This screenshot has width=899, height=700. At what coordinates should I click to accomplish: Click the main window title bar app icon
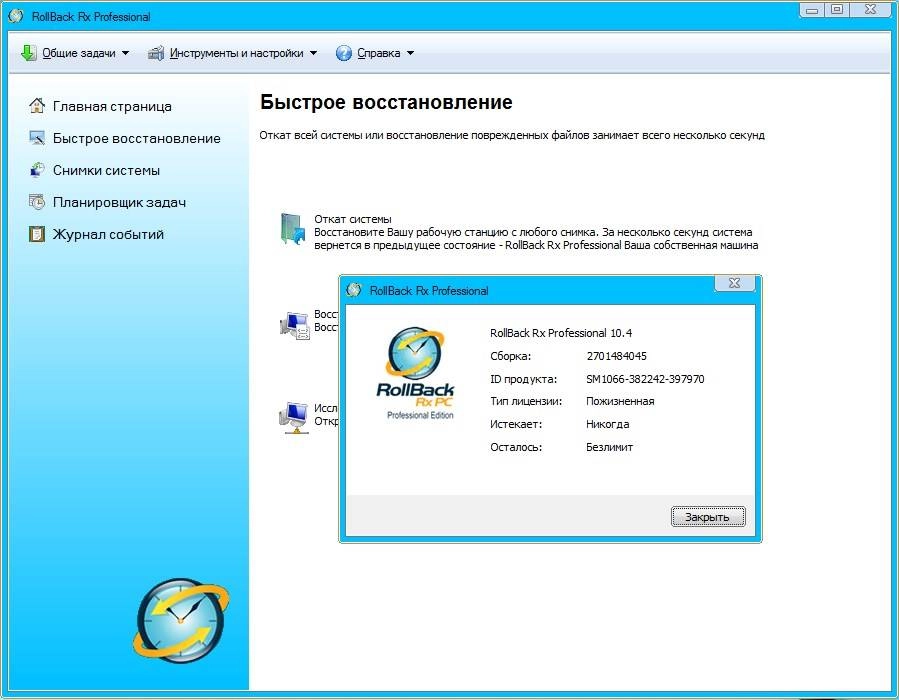click(15, 16)
